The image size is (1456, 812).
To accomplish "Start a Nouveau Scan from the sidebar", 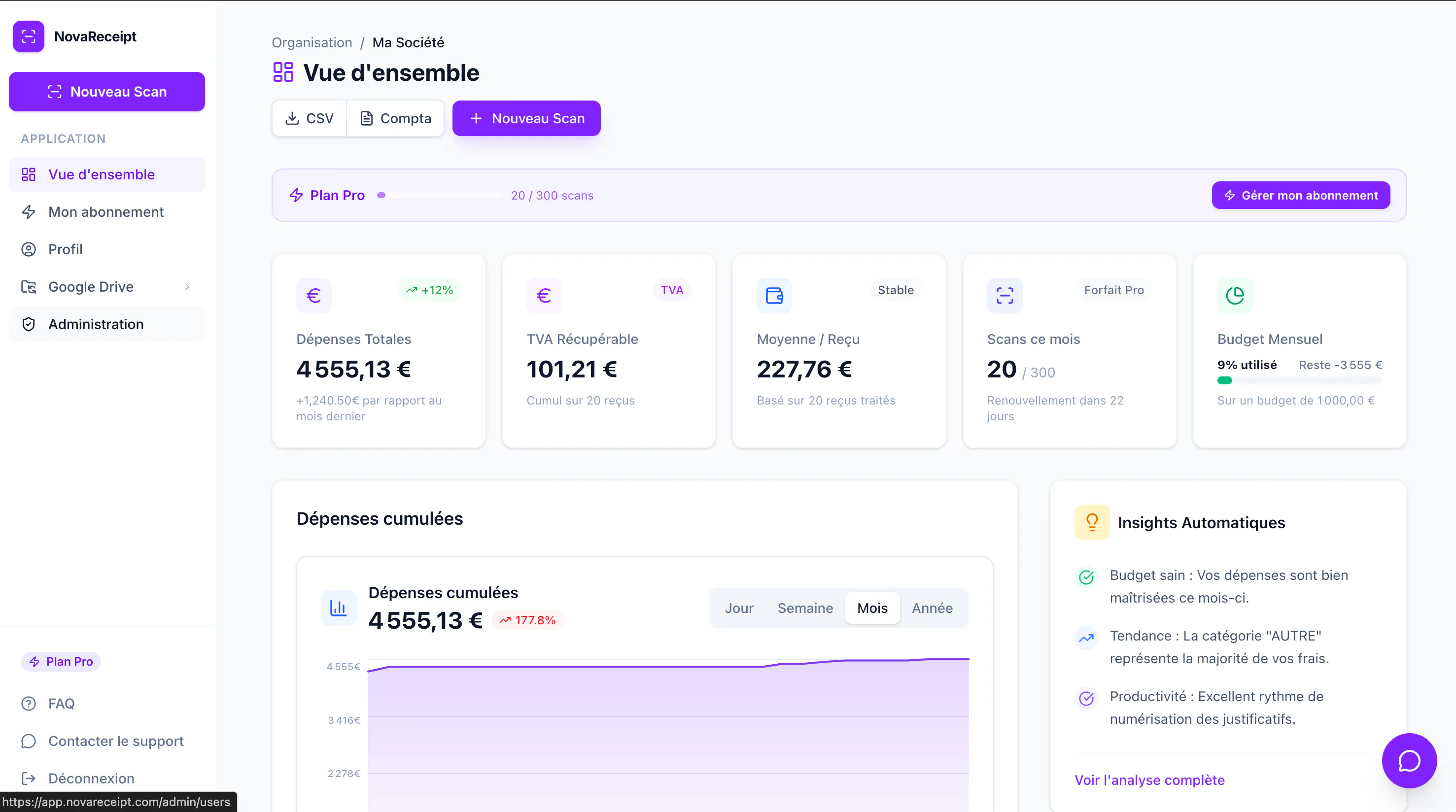I will (x=107, y=92).
